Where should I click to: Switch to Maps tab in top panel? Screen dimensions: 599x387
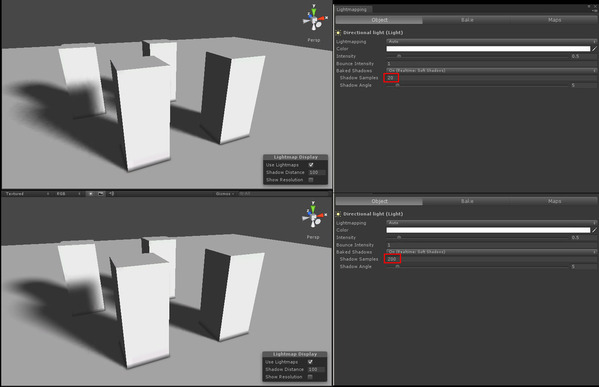tap(554, 20)
